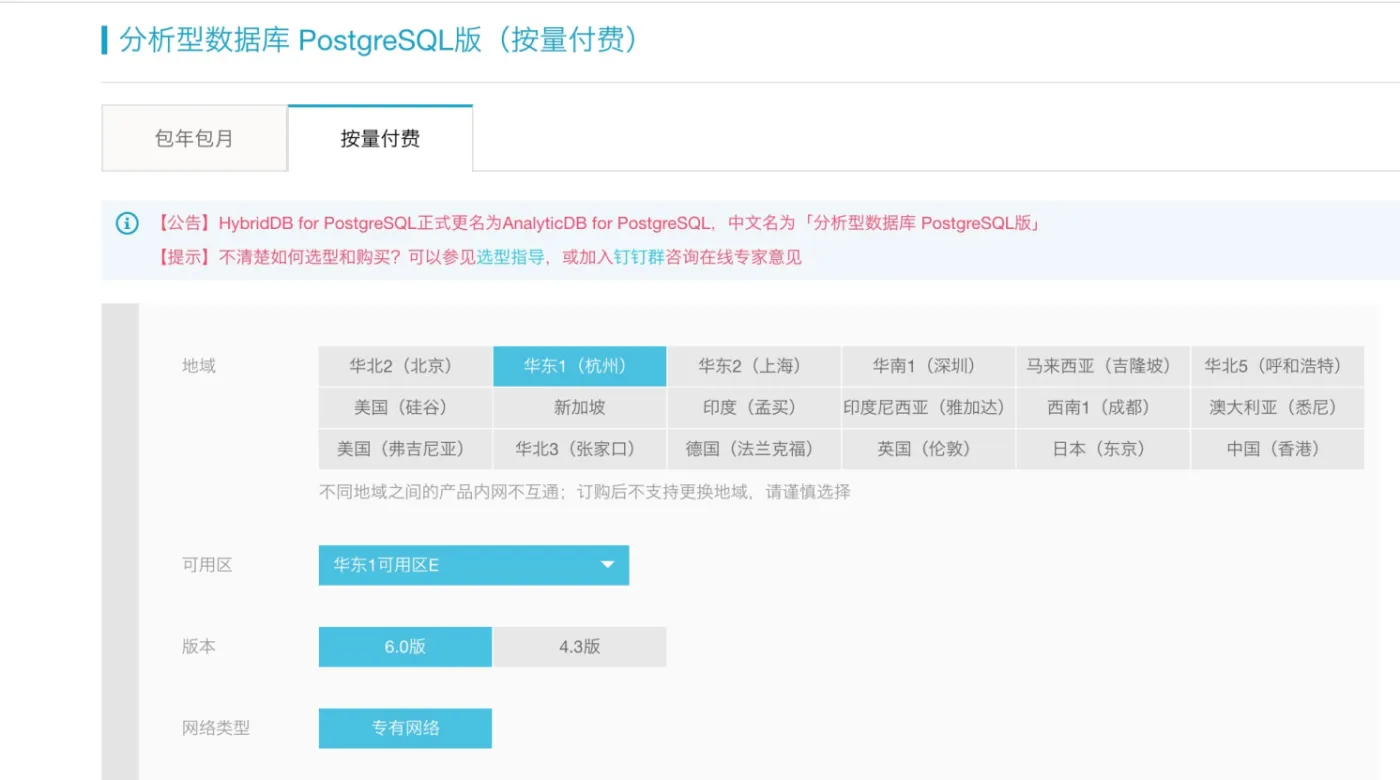Image resolution: width=1400 pixels, height=780 pixels.
Task: Choose region 华北5（呼和浩特）
Action: coord(1277,366)
